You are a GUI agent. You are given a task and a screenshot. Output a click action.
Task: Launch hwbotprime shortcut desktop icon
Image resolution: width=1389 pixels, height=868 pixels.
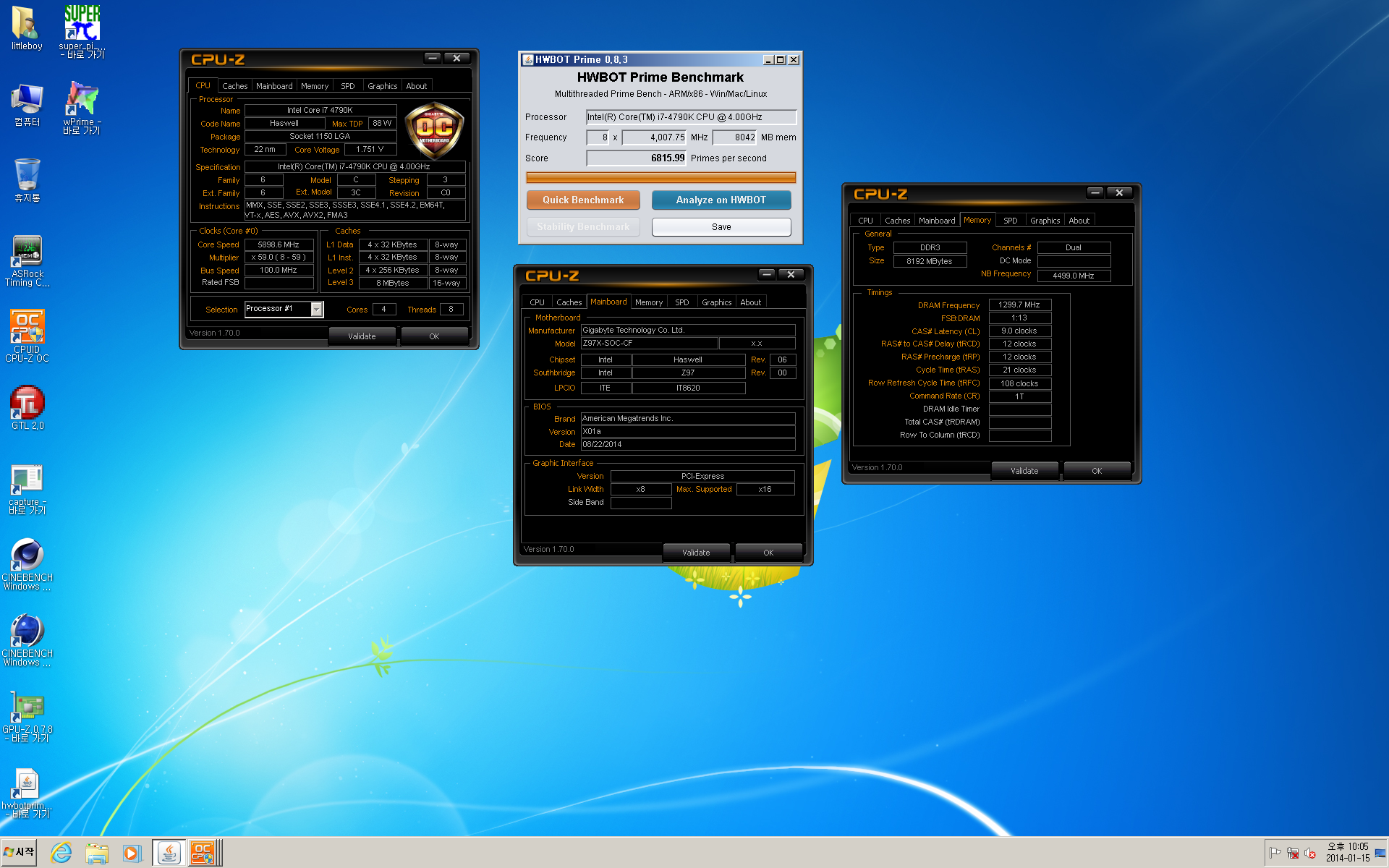(x=27, y=792)
